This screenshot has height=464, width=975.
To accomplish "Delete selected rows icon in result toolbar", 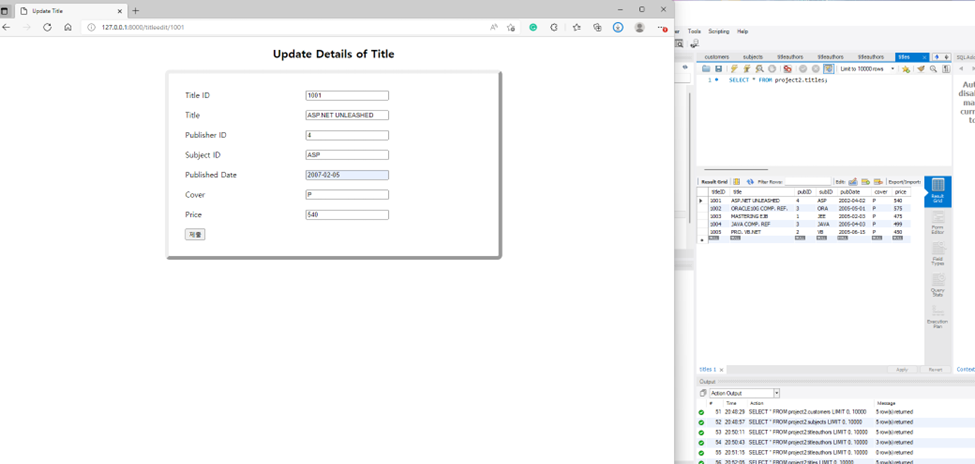I will click(878, 182).
